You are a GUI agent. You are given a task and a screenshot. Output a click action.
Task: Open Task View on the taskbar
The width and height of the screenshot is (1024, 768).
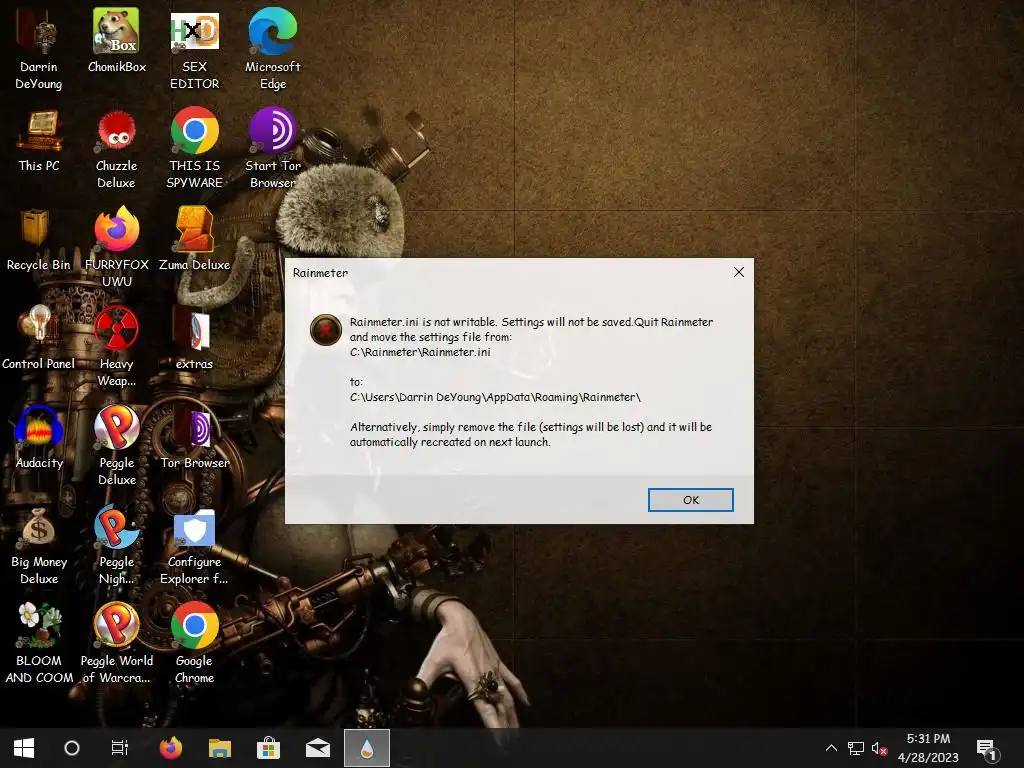[x=120, y=748]
